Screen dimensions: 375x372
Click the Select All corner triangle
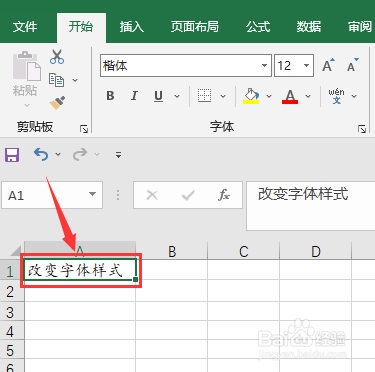(x=15, y=251)
